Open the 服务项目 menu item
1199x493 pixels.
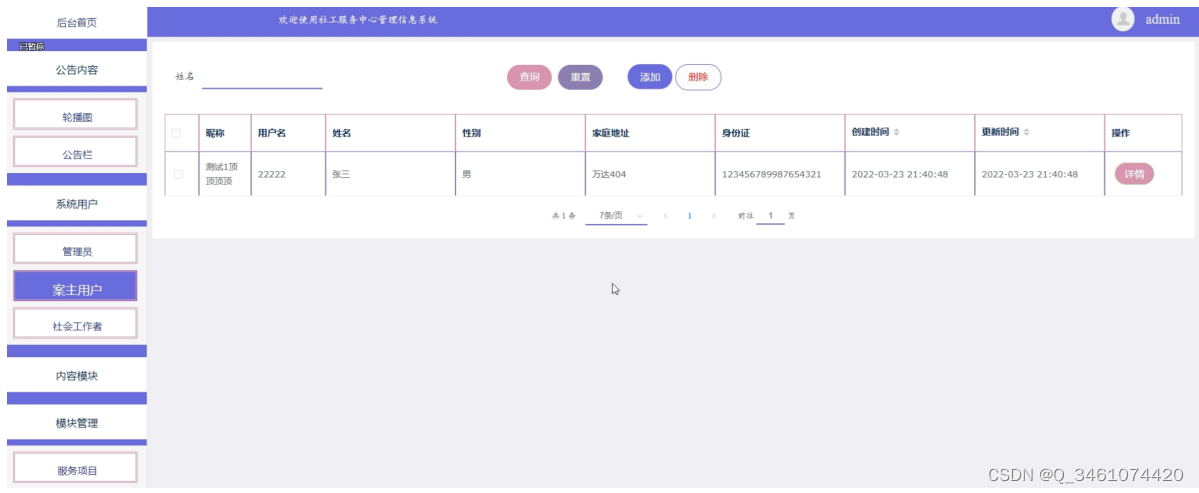[x=76, y=468]
